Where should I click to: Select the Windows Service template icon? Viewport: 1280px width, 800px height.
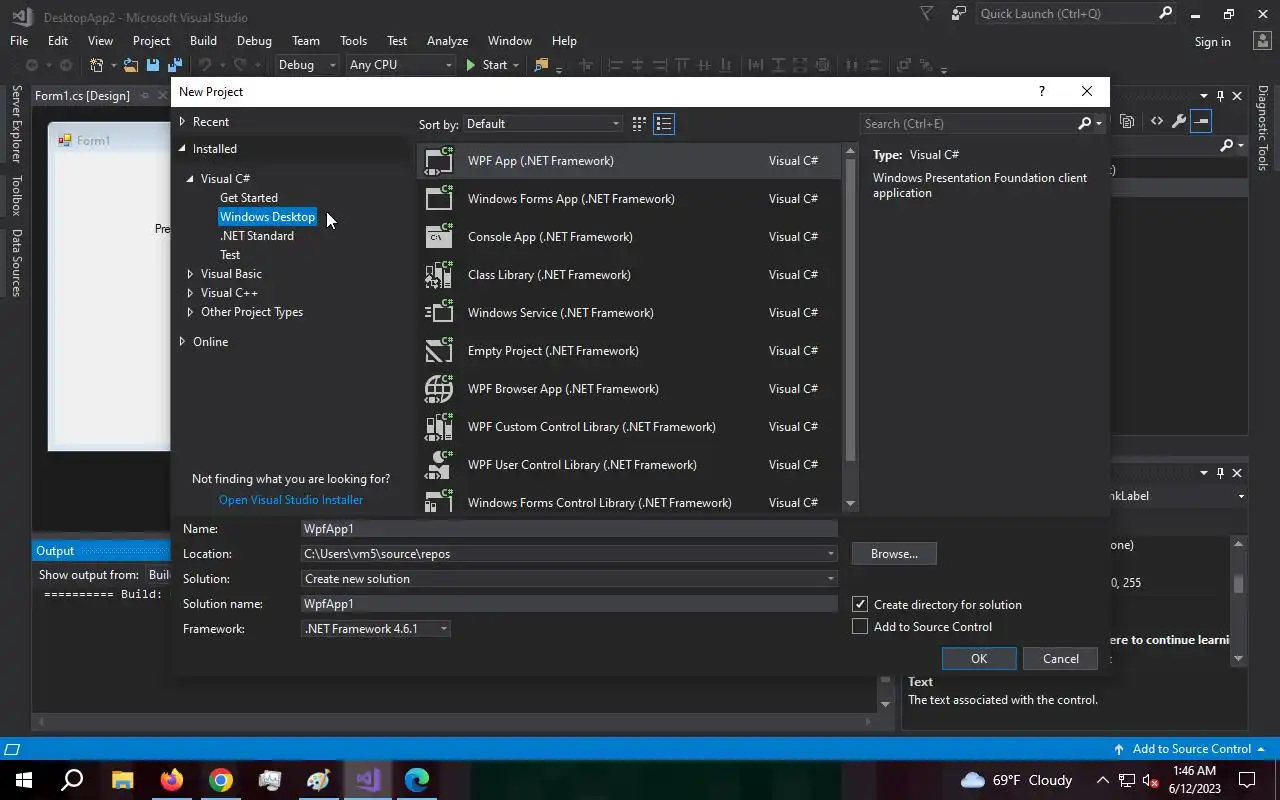tap(439, 312)
